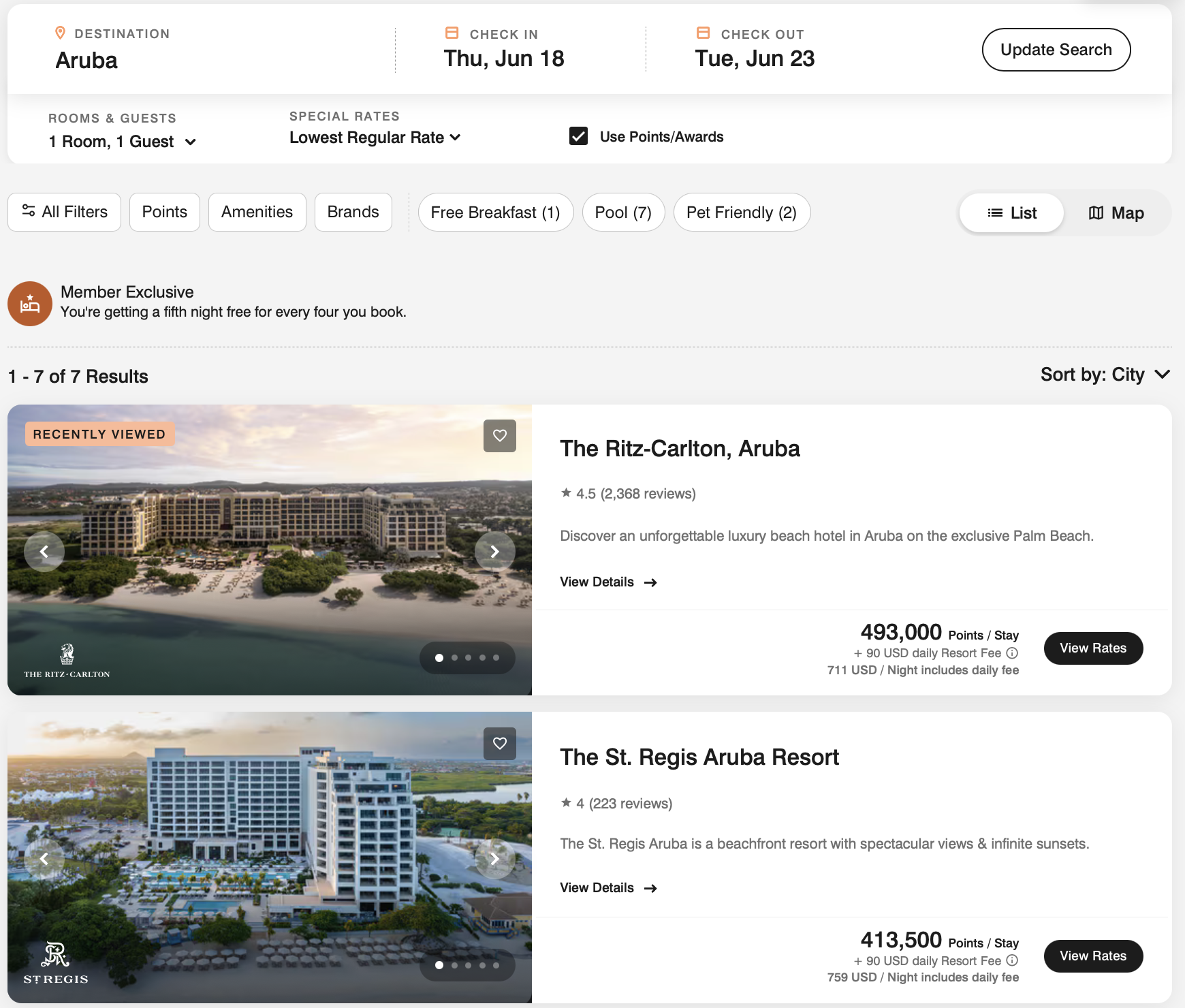
Task: Click Ritz-Carlton 4.5 (2,368 reviews) rating
Action: (x=628, y=494)
